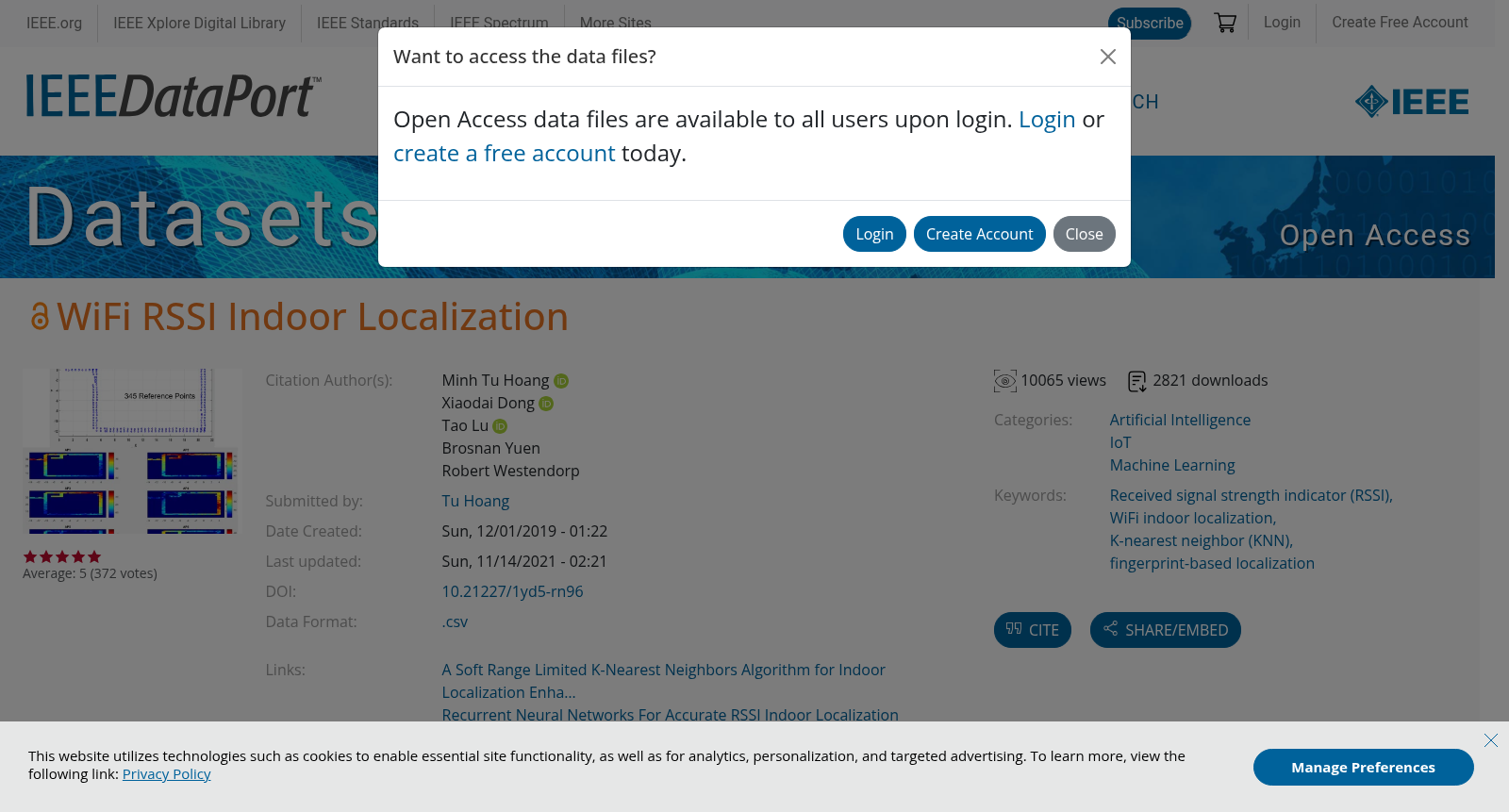The height and width of the screenshot is (812, 1509).
Task: Open 'A Soft Range Limited K-Nearest Neighbors' link
Action: [663, 681]
